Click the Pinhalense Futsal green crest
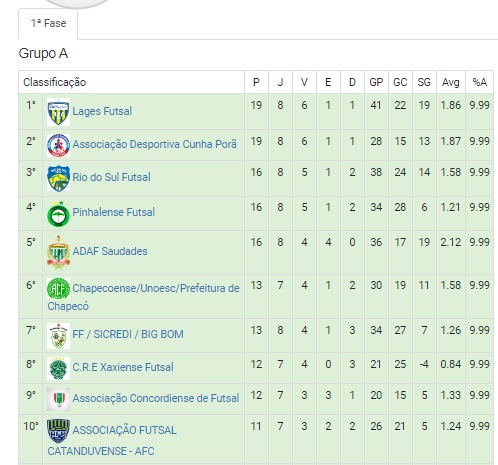 point(58,214)
